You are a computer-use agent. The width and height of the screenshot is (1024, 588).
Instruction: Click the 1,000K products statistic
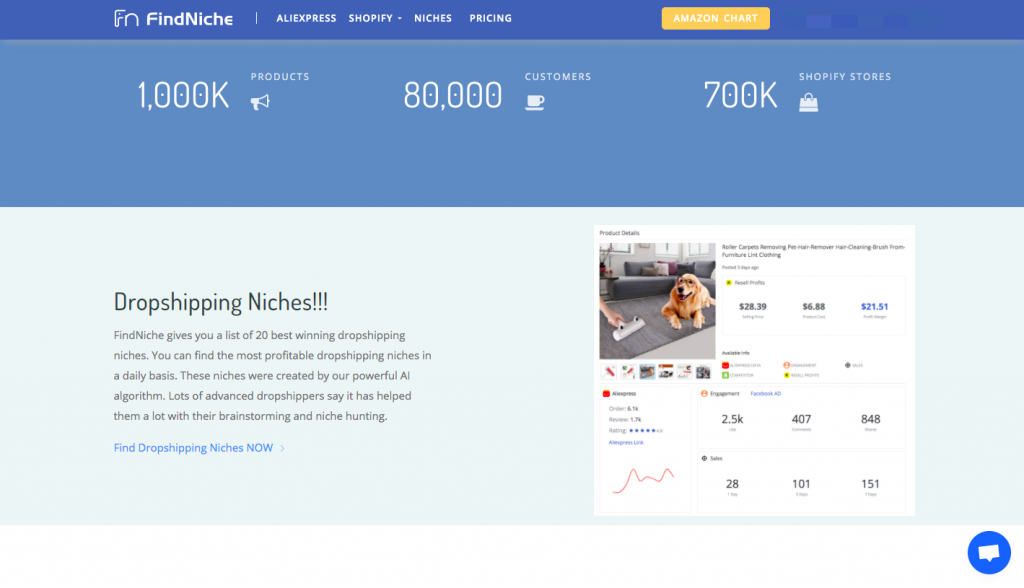click(x=184, y=95)
